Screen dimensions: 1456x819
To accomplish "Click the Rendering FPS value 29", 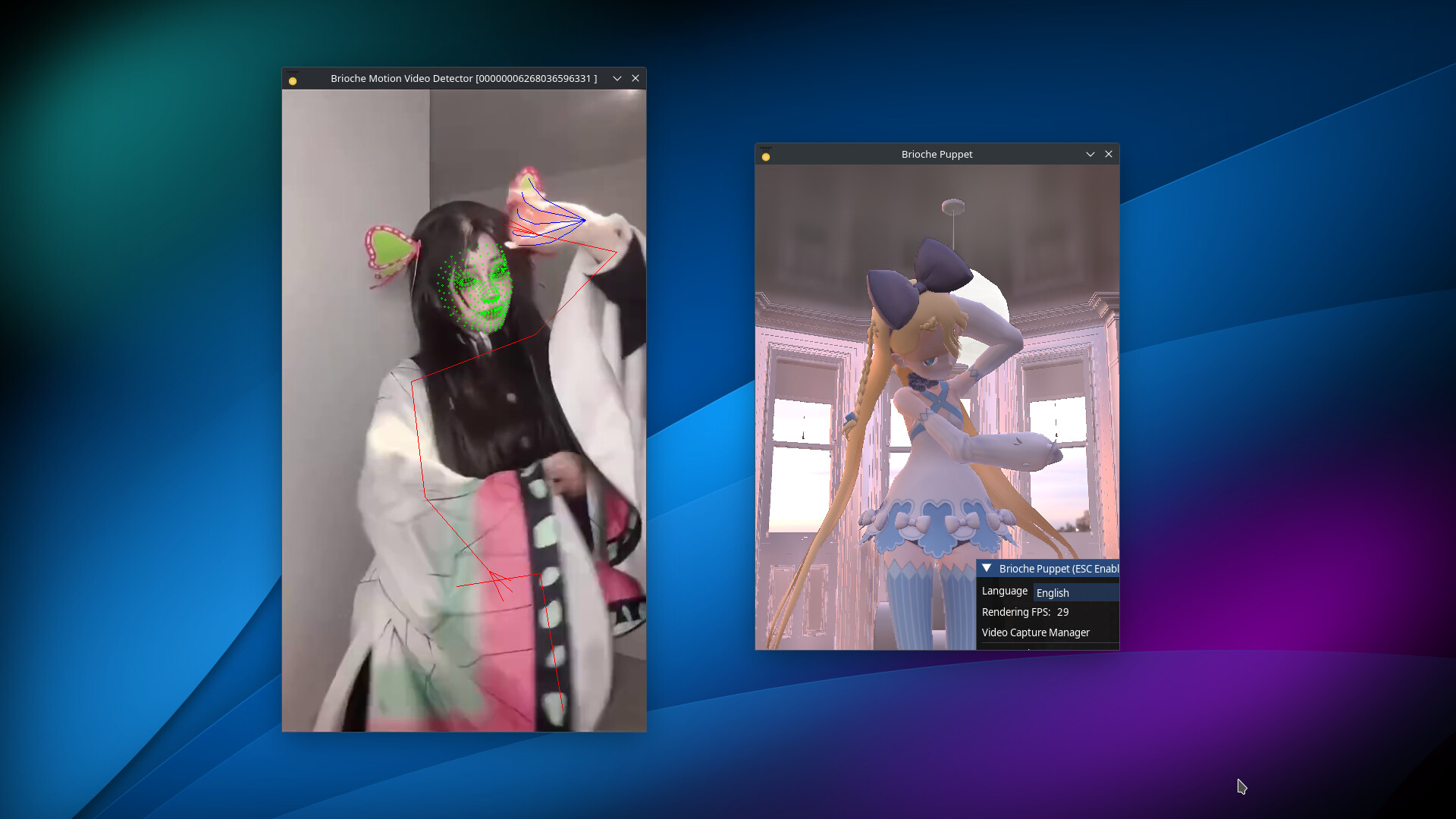I will click(1062, 612).
